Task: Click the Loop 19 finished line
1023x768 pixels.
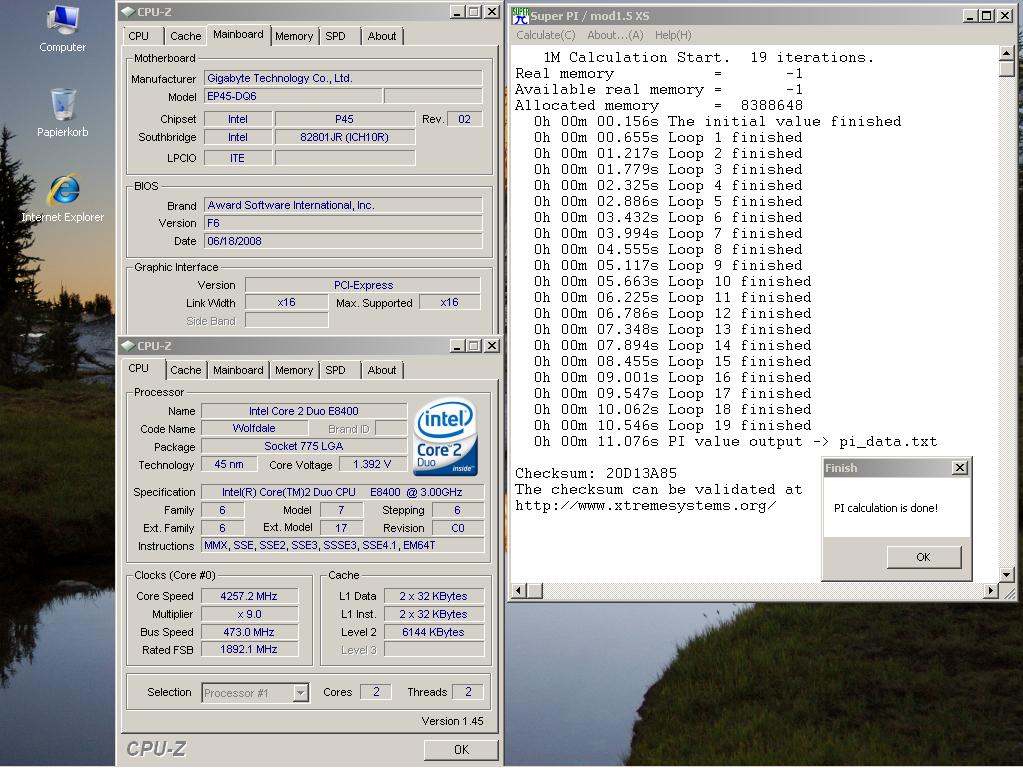Action: [x=673, y=425]
